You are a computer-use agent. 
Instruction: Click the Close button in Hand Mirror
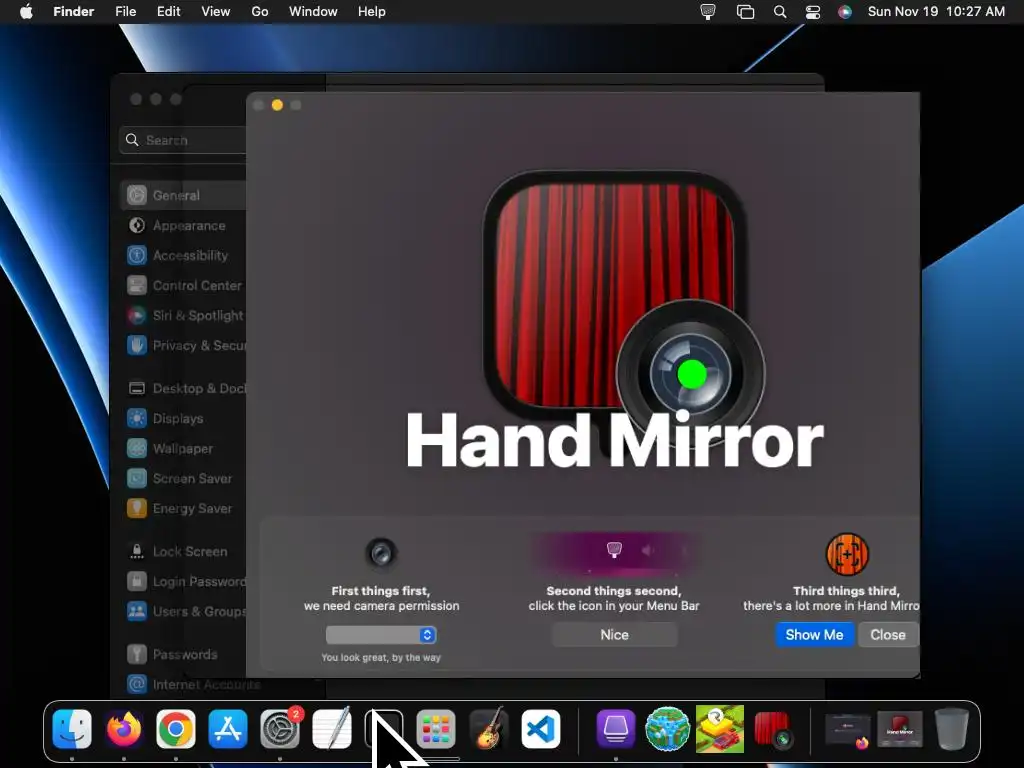(x=888, y=635)
